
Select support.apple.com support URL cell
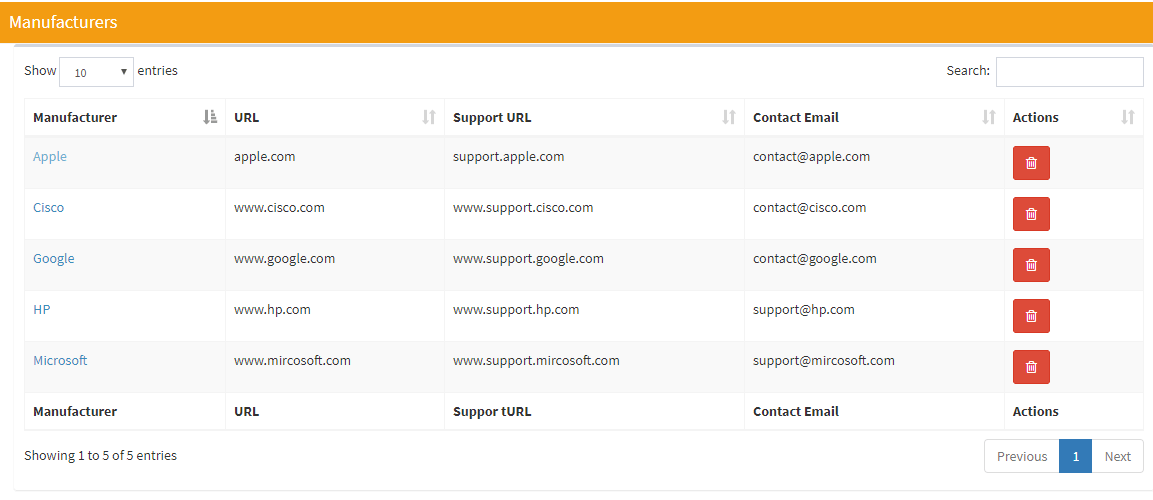click(594, 162)
